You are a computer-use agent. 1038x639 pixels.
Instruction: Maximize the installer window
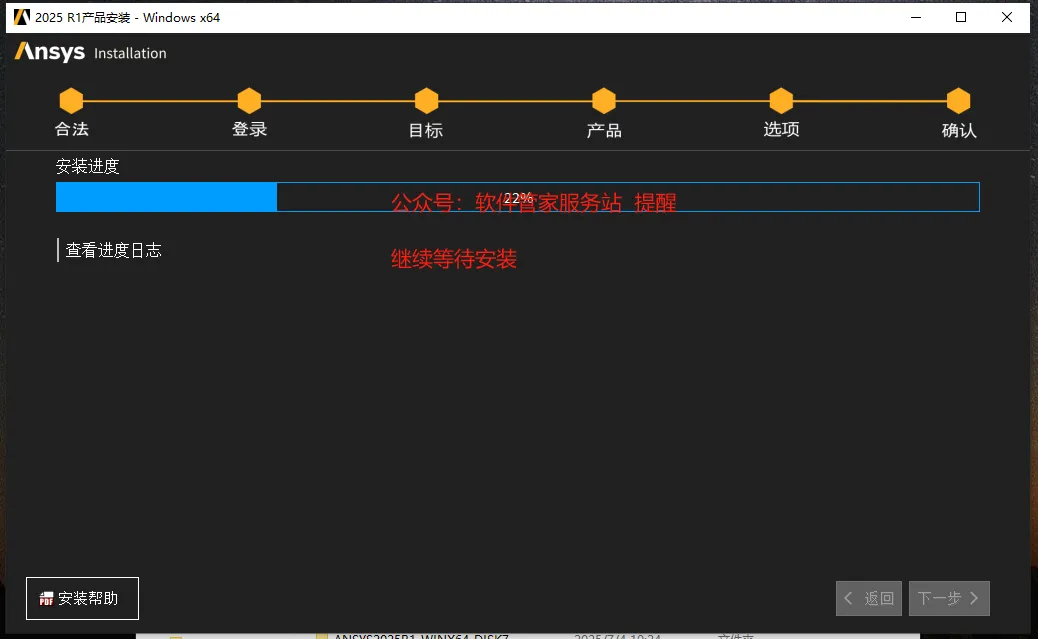coord(961,17)
